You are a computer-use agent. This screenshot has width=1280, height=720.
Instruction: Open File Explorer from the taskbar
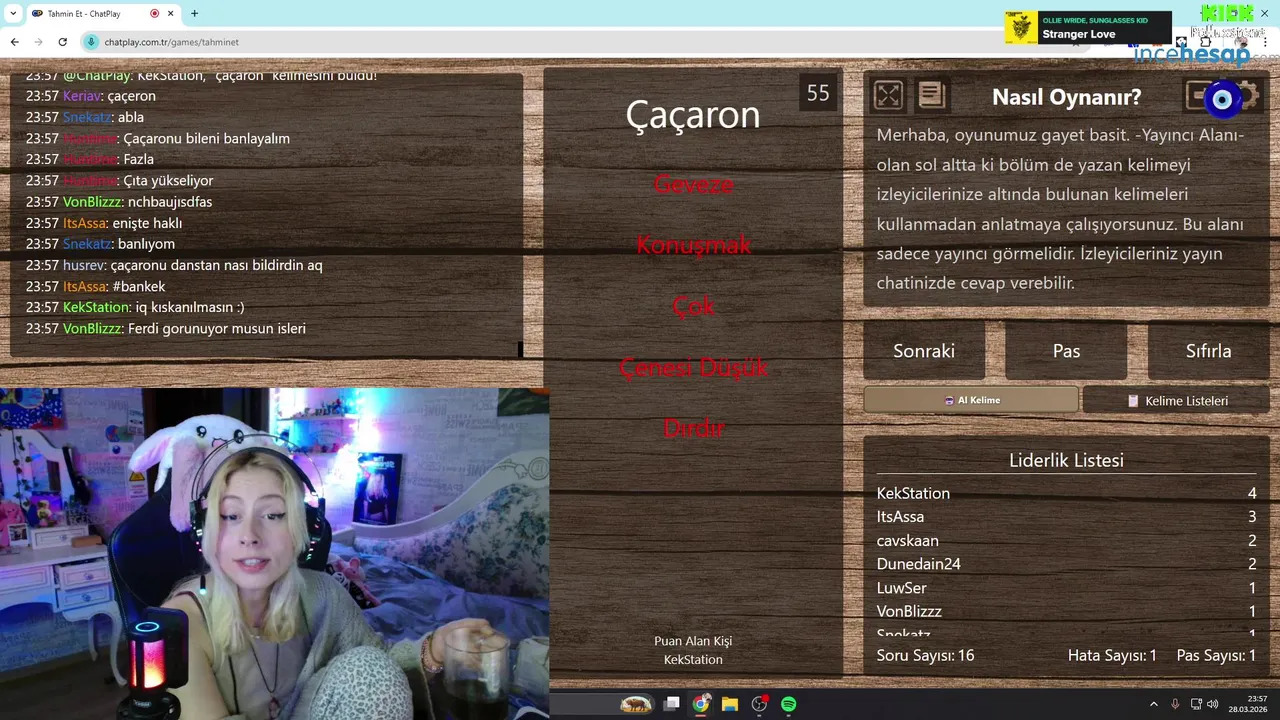click(730, 704)
